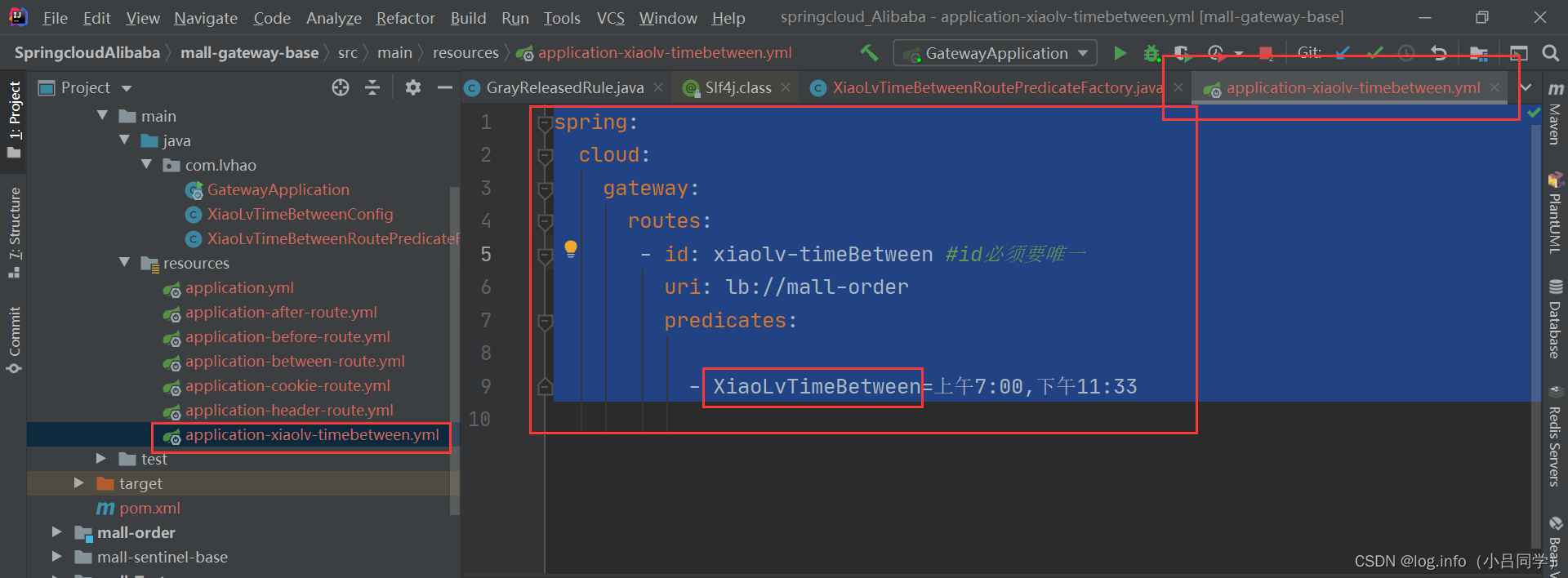Select application.yml file

[x=238, y=287]
